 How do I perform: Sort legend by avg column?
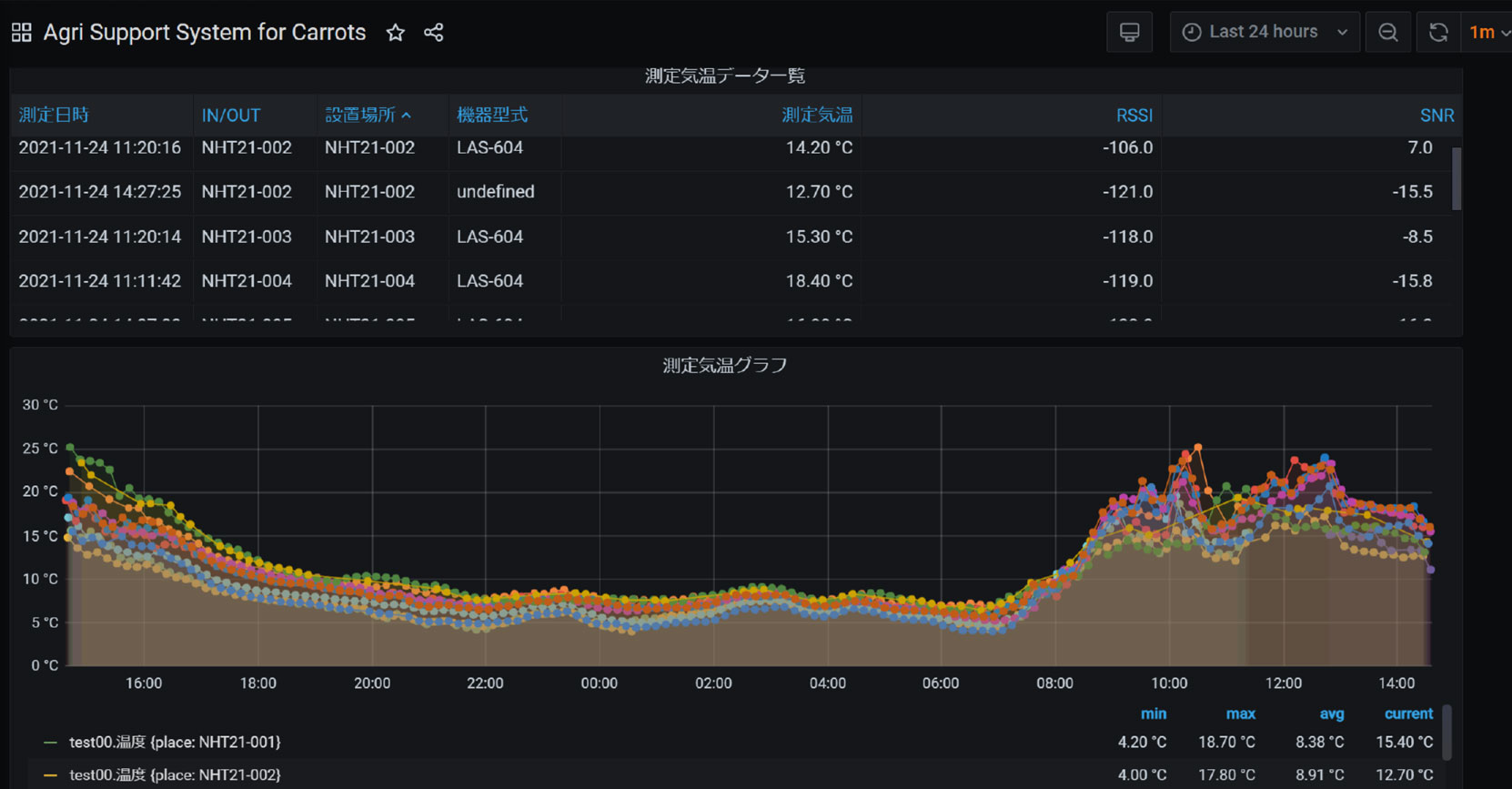coord(1332,714)
